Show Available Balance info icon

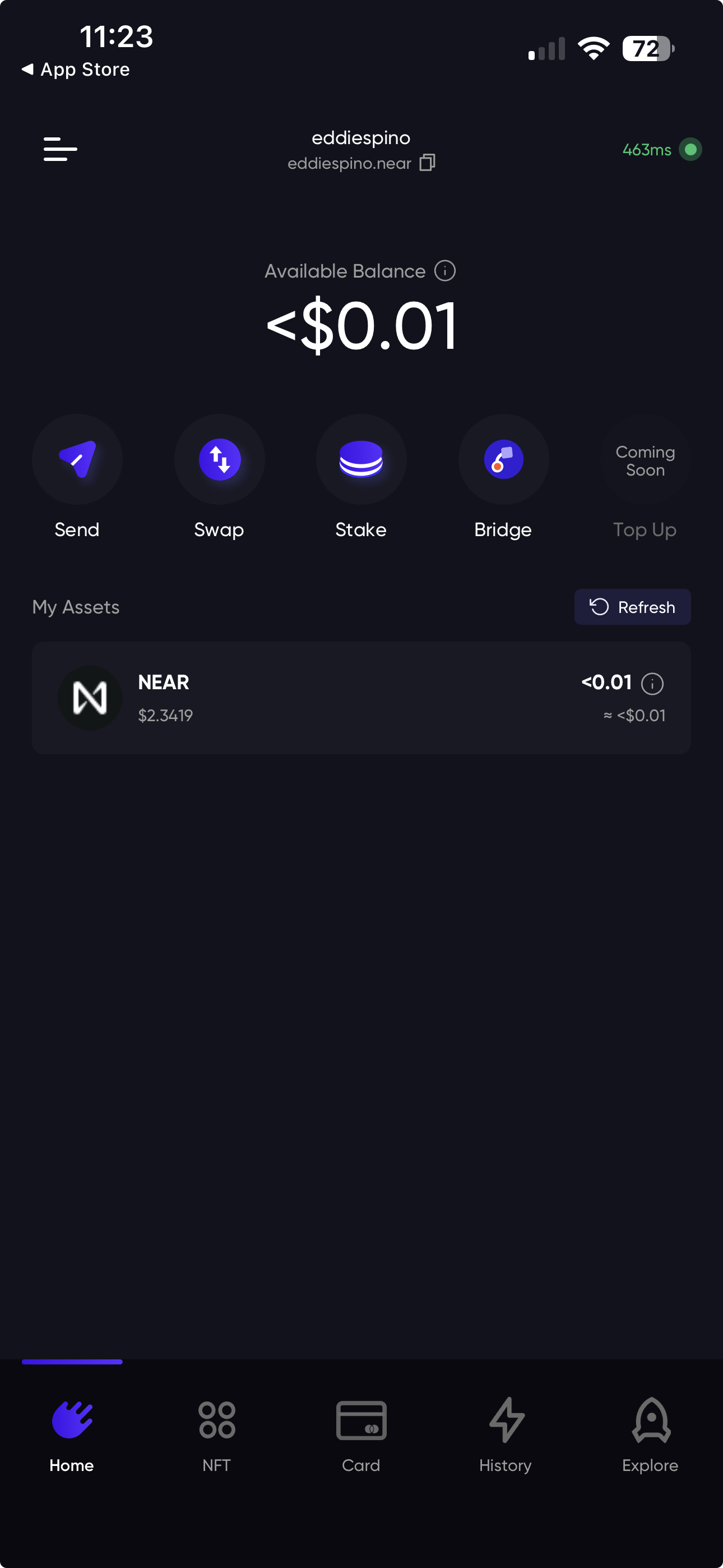tap(445, 271)
